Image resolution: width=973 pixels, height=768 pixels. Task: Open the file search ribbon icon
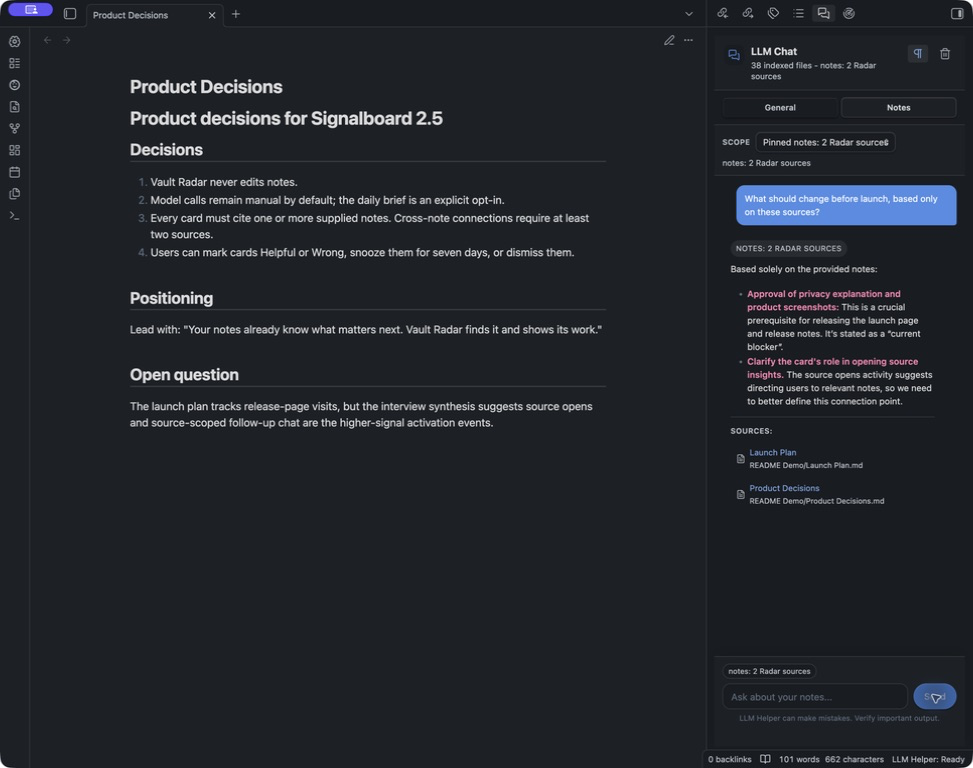click(x=15, y=107)
